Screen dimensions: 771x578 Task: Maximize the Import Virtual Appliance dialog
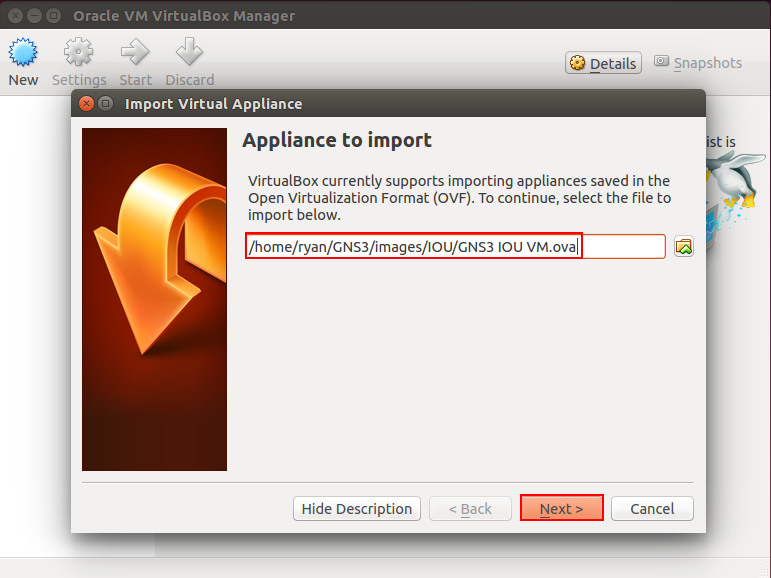pyautogui.click(x=105, y=104)
